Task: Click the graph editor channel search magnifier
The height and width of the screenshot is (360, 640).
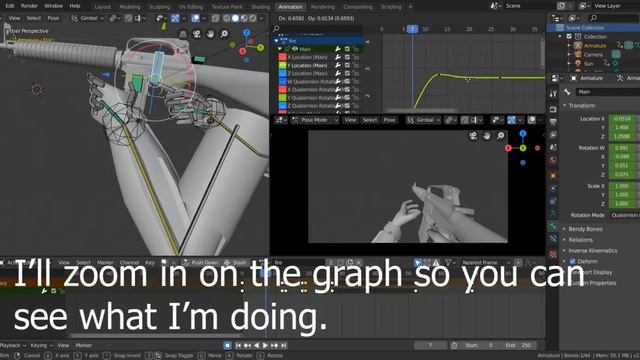Action: pos(276,29)
